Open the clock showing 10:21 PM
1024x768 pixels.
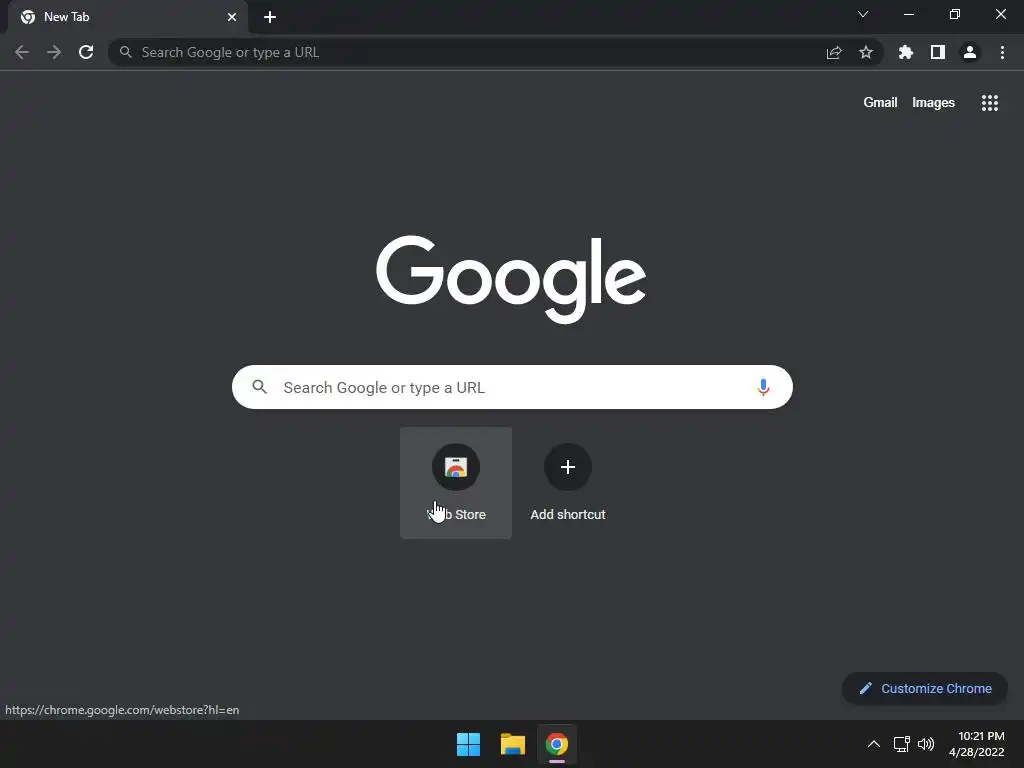tap(976, 744)
